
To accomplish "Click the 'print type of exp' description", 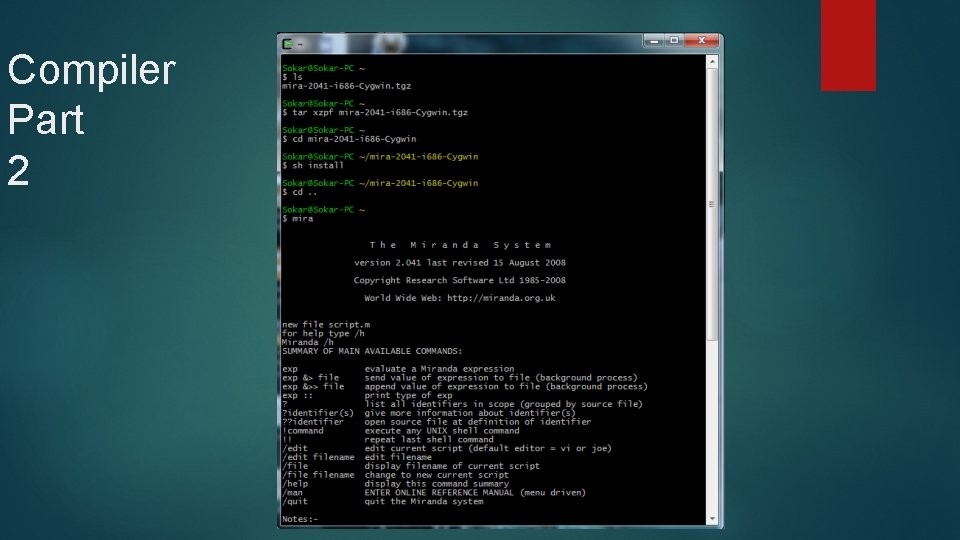I will pos(408,396).
